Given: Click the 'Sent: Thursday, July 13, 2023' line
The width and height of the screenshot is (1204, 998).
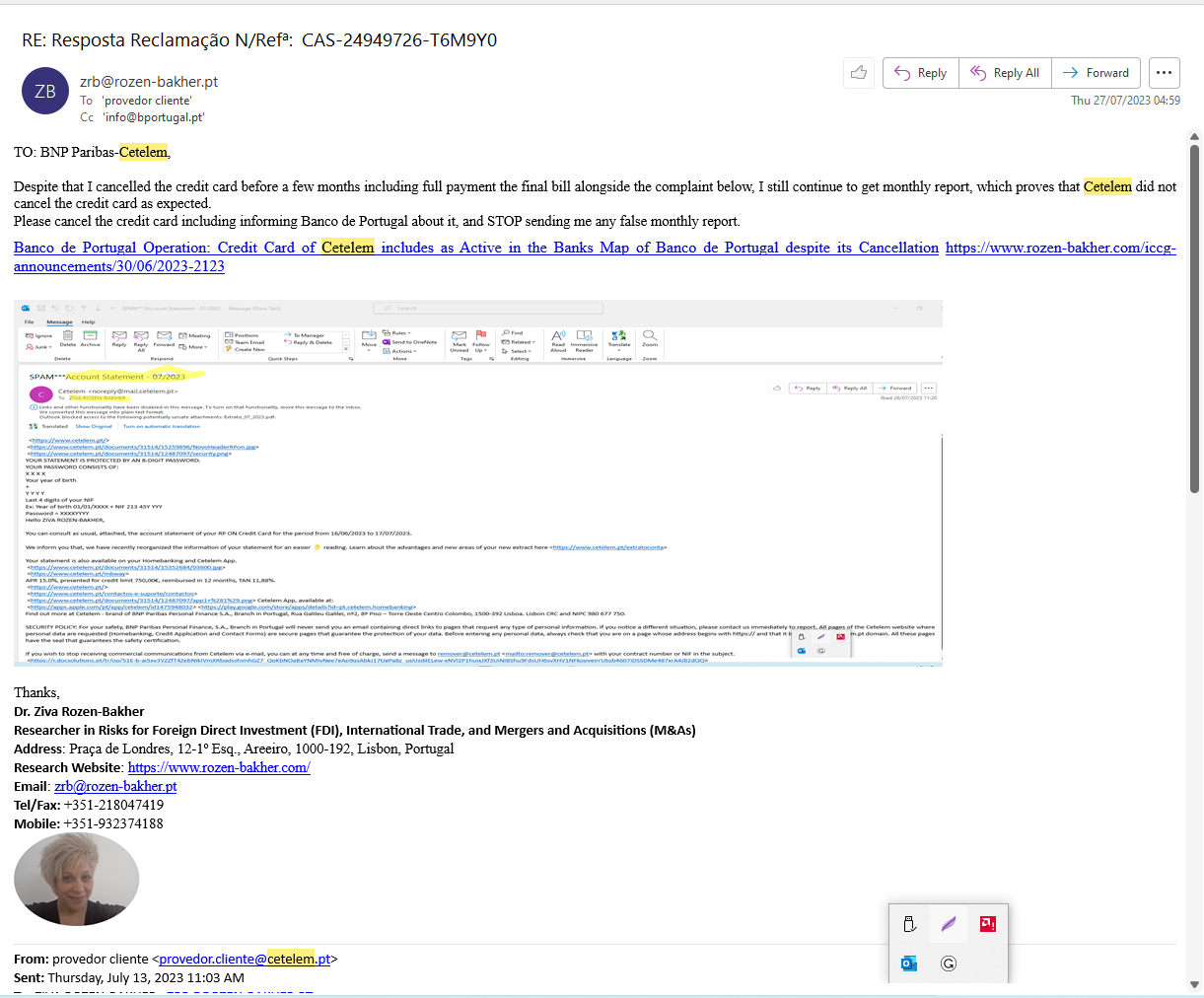Looking at the screenshot, I should coord(129,977).
